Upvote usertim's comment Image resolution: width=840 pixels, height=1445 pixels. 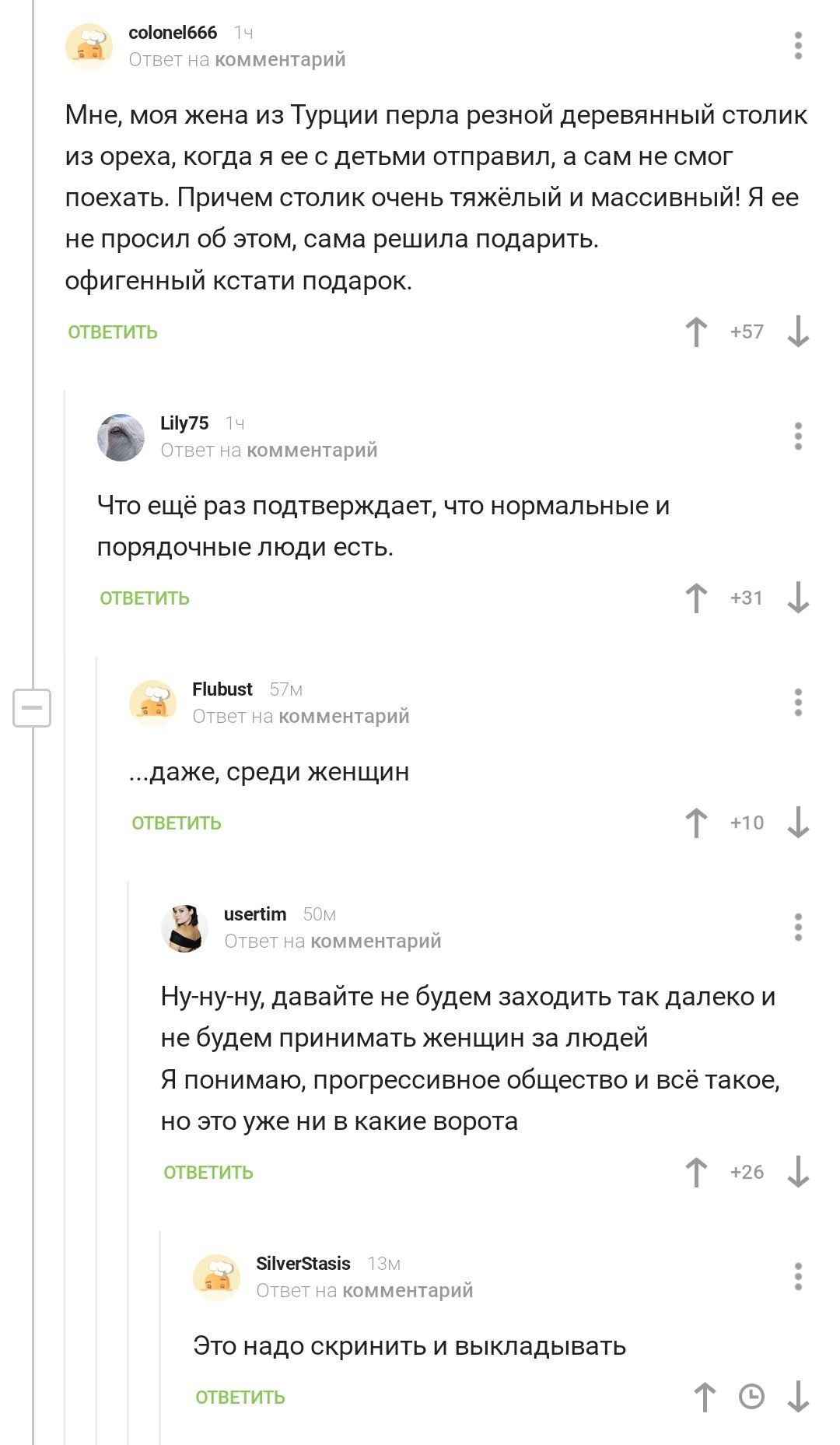[696, 1173]
